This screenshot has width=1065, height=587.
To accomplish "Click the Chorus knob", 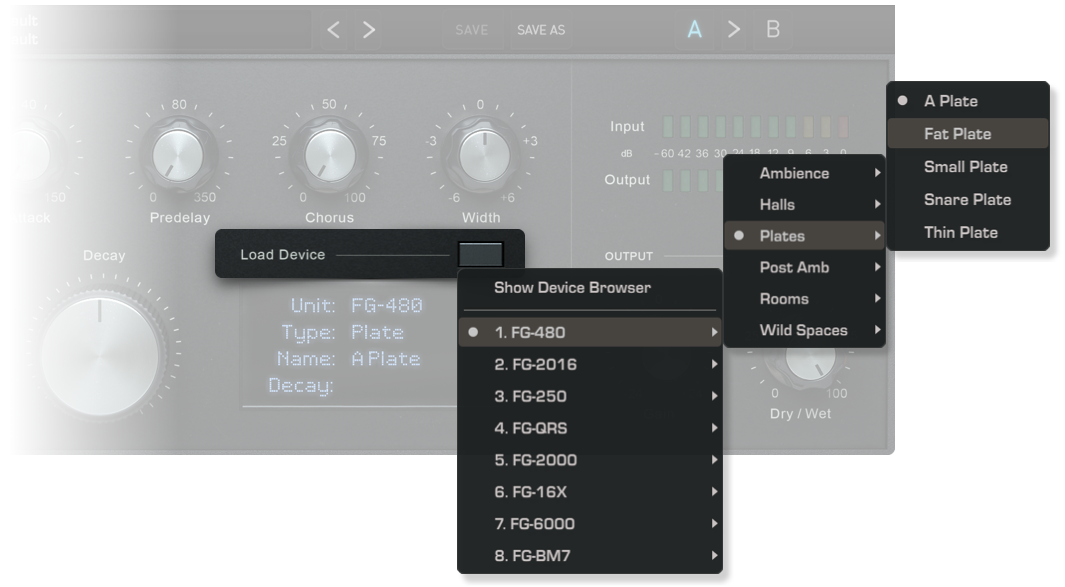I will [x=330, y=154].
